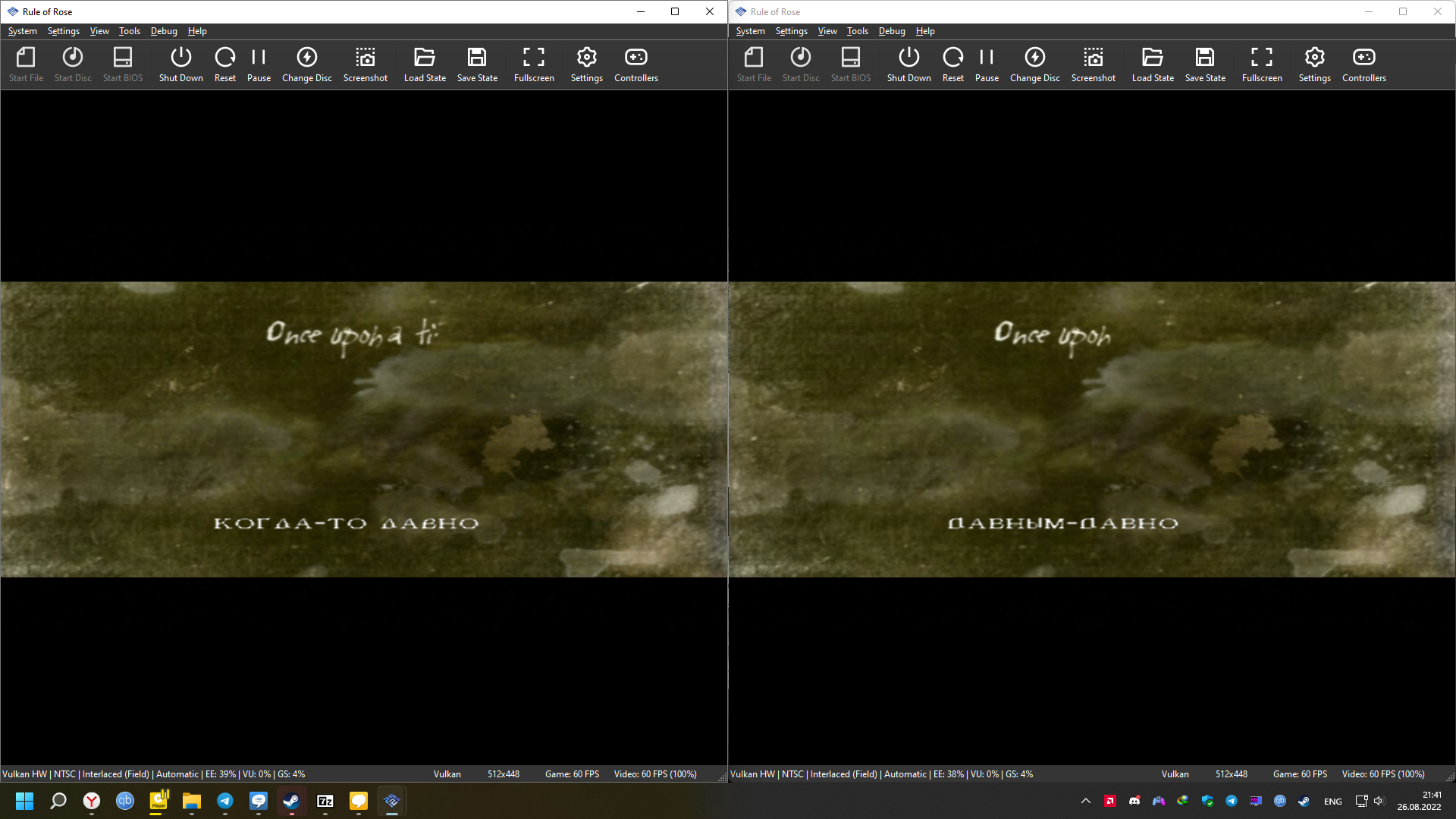Open Help menu in right window
Viewport: 1456px width, 819px height.
925,31
